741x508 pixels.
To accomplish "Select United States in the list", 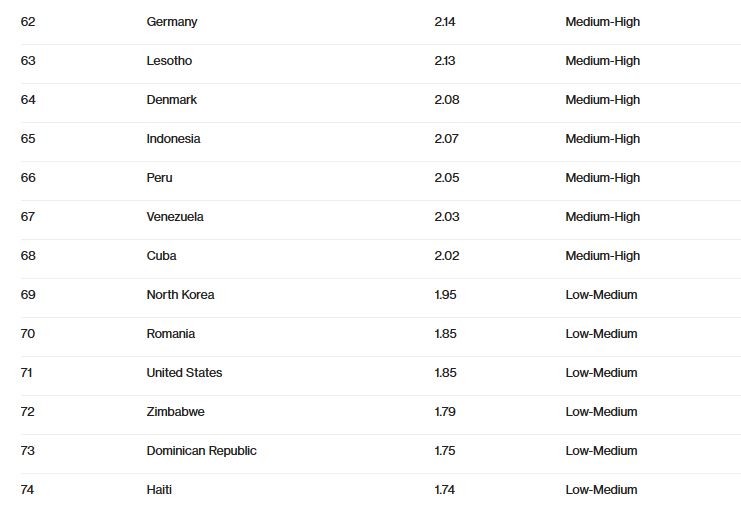I will pyautogui.click(x=184, y=373).
